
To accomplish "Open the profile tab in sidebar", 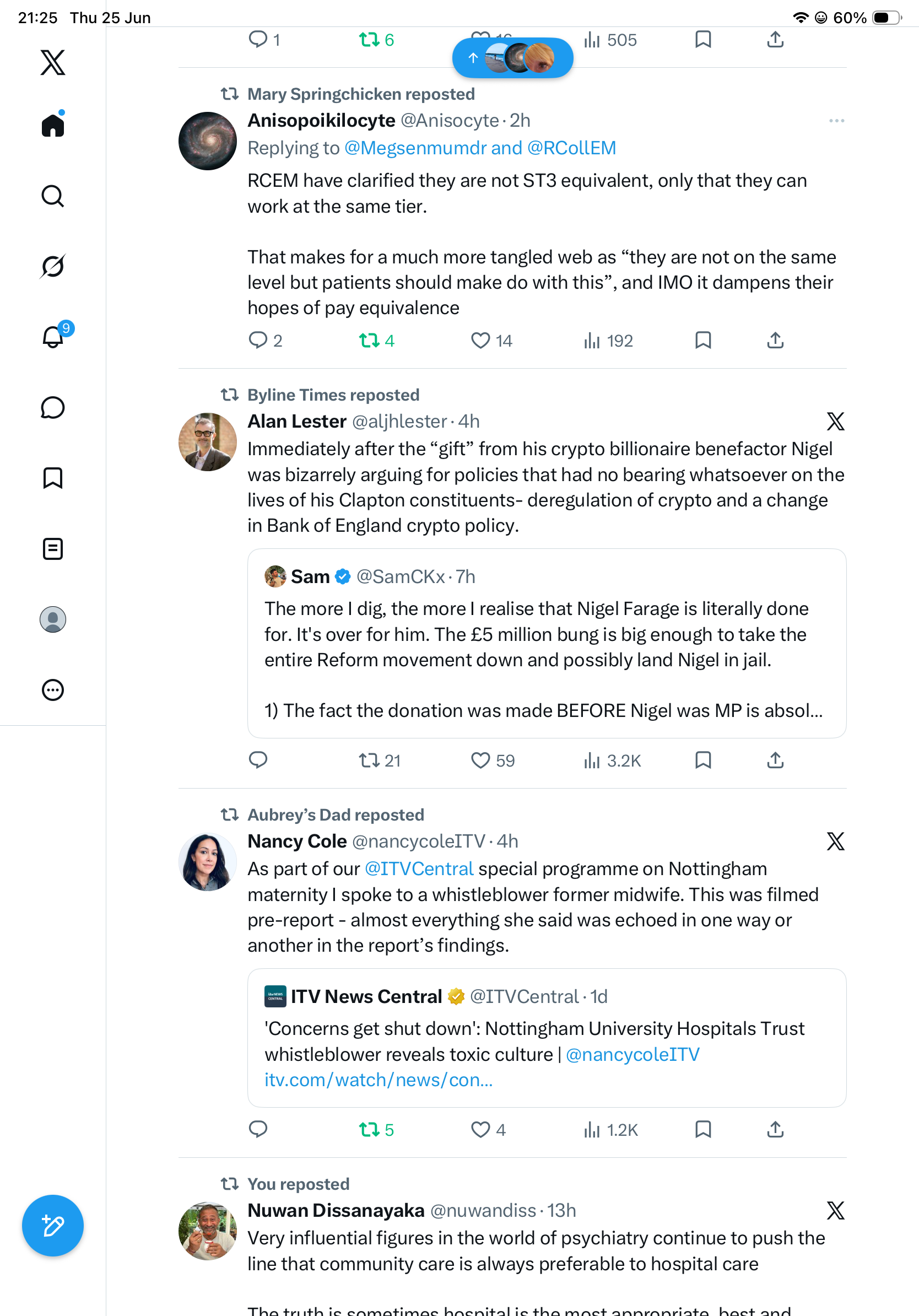I will coord(53,619).
